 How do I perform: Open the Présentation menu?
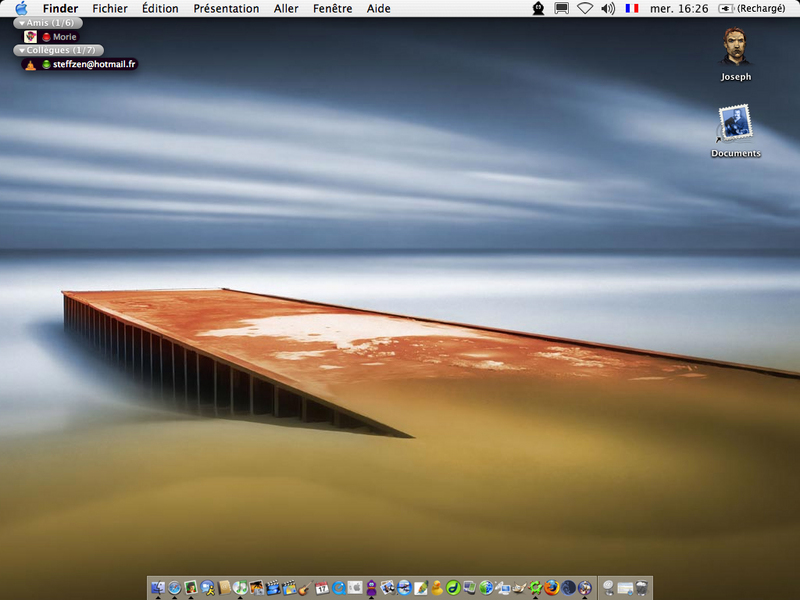click(x=226, y=9)
